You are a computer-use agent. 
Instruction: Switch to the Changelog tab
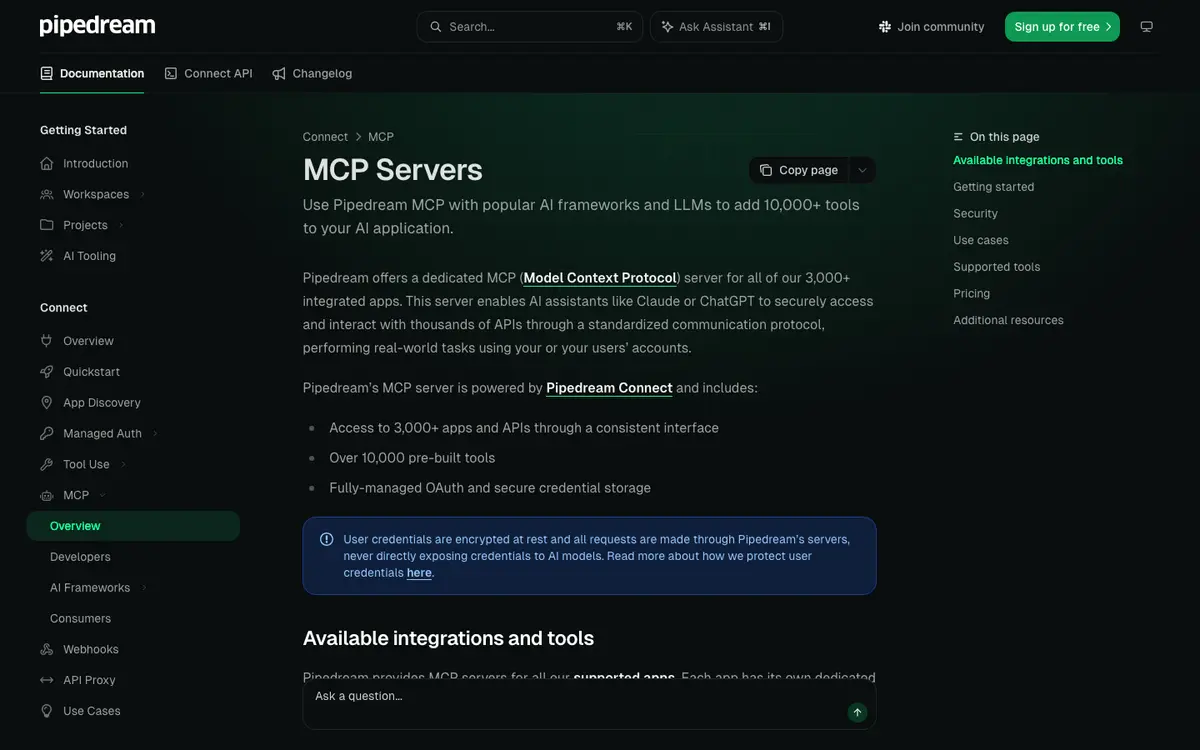[x=312, y=73]
